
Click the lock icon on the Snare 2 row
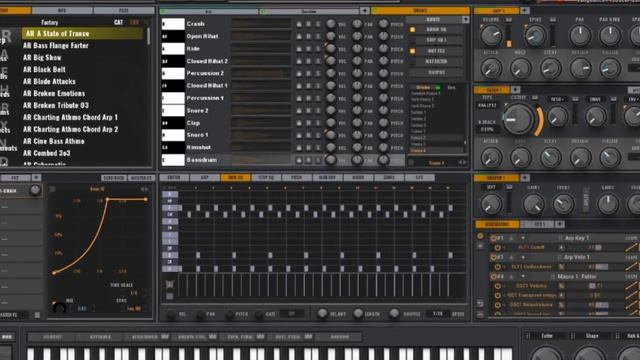click(x=299, y=111)
